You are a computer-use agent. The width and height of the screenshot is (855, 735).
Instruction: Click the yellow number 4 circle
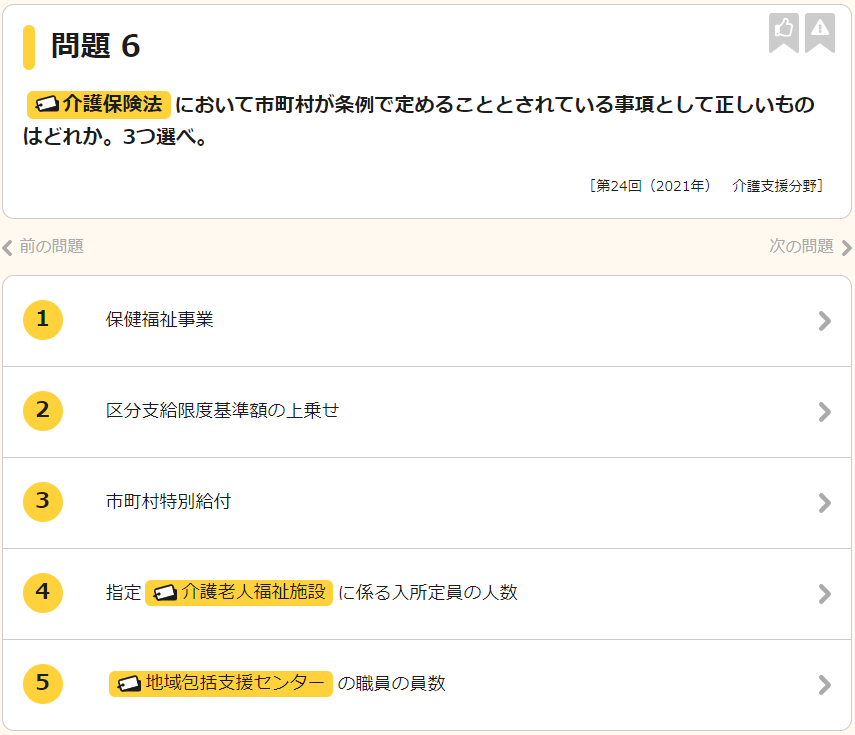point(42,592)
